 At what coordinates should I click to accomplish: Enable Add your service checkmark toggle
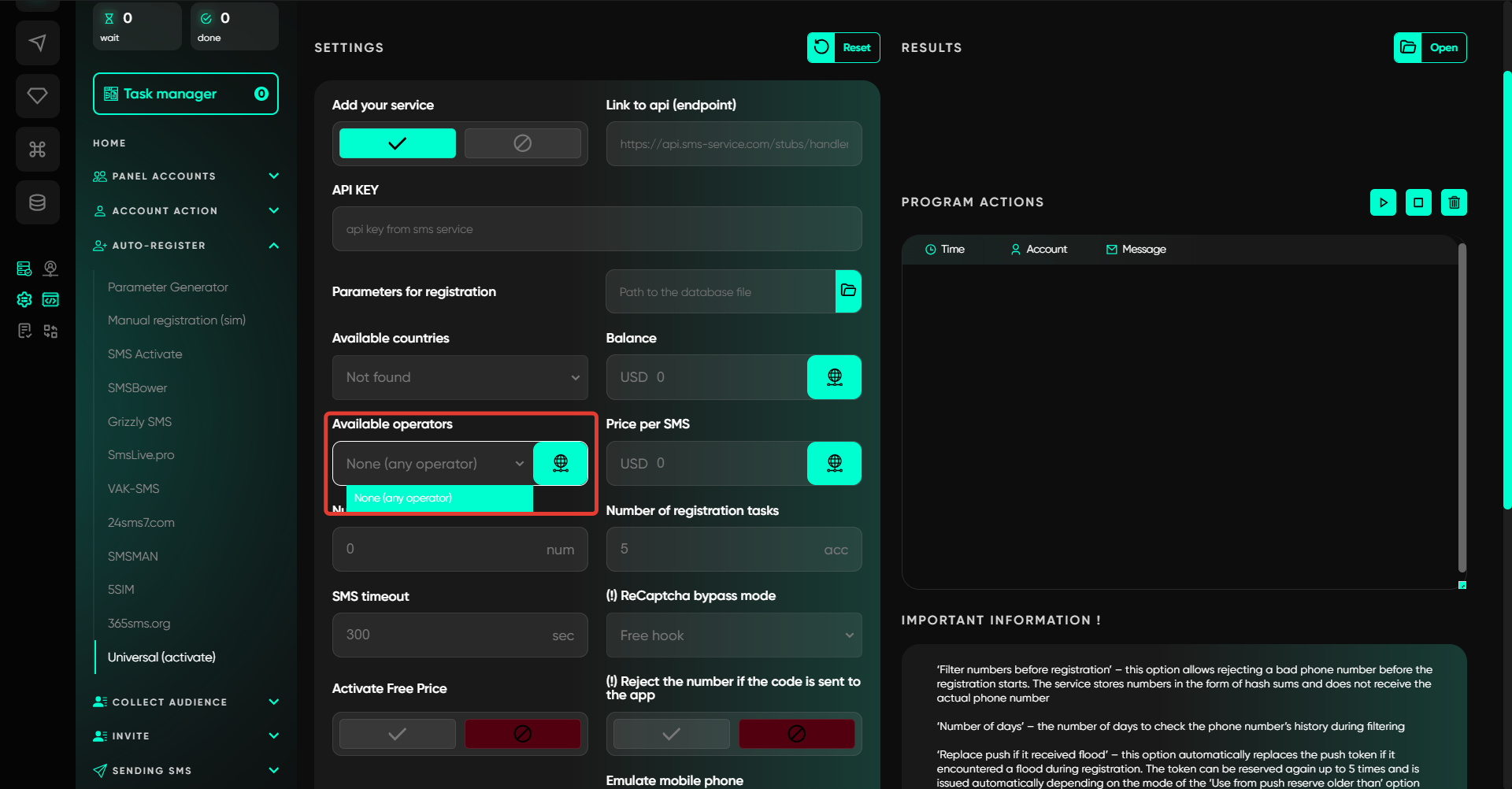point(397,143)
